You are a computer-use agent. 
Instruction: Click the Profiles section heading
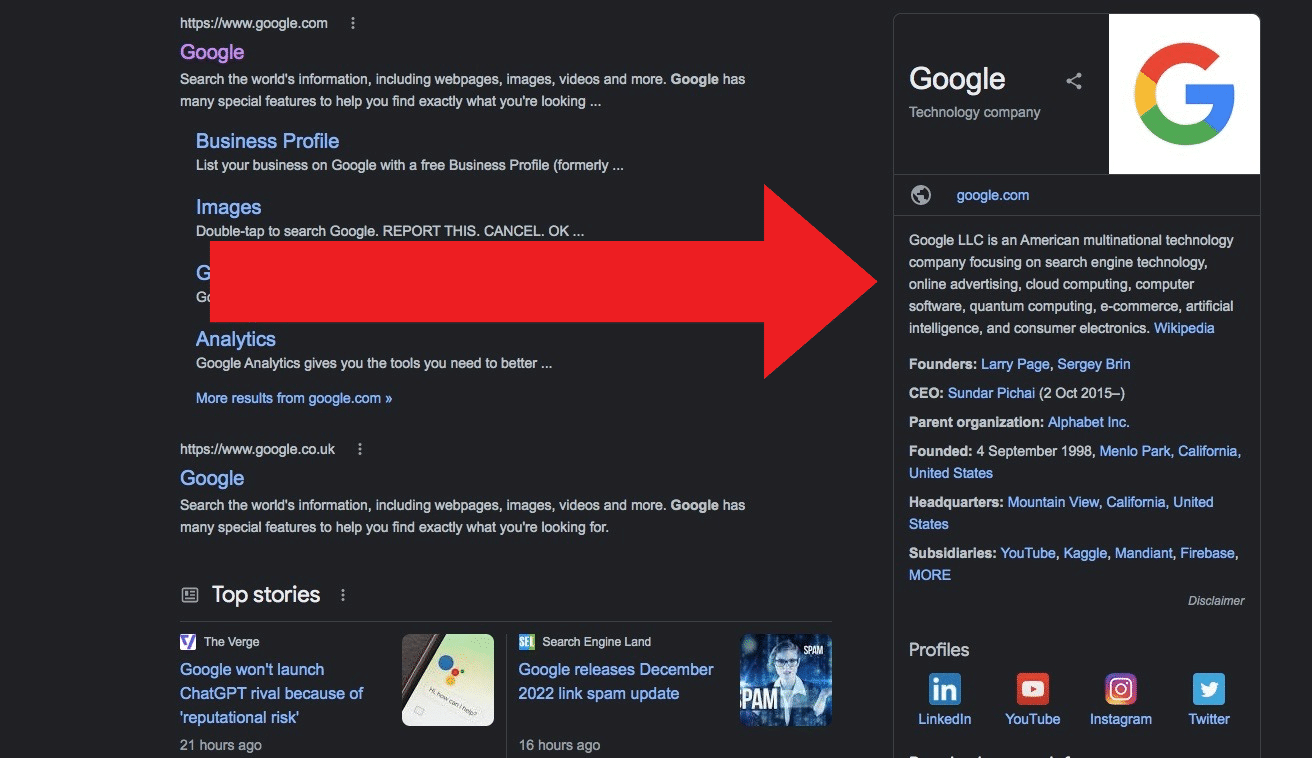[x=939, y=650]
